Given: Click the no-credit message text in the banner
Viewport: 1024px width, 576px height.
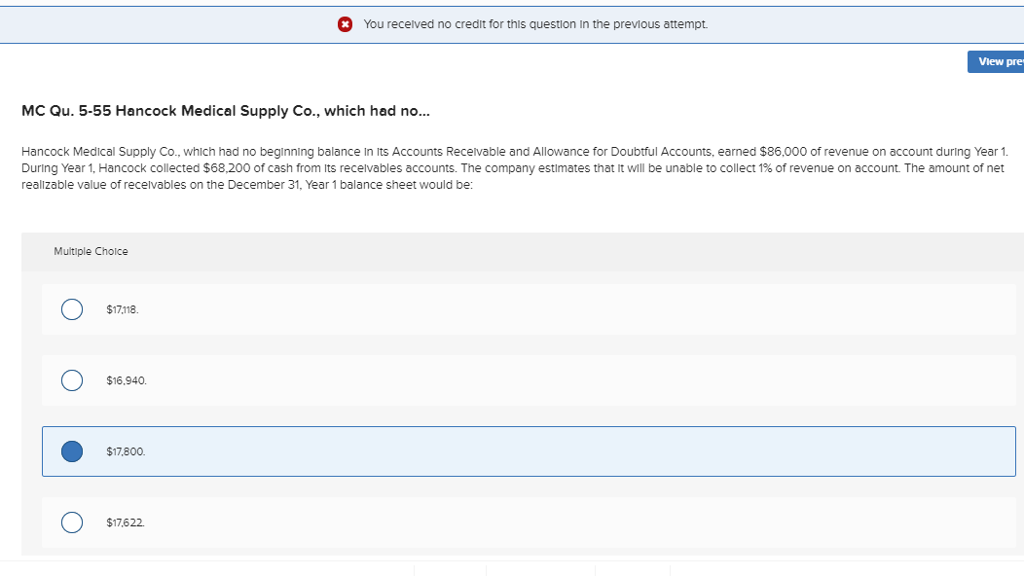Looking at the screenshot, I should [535, 24].
